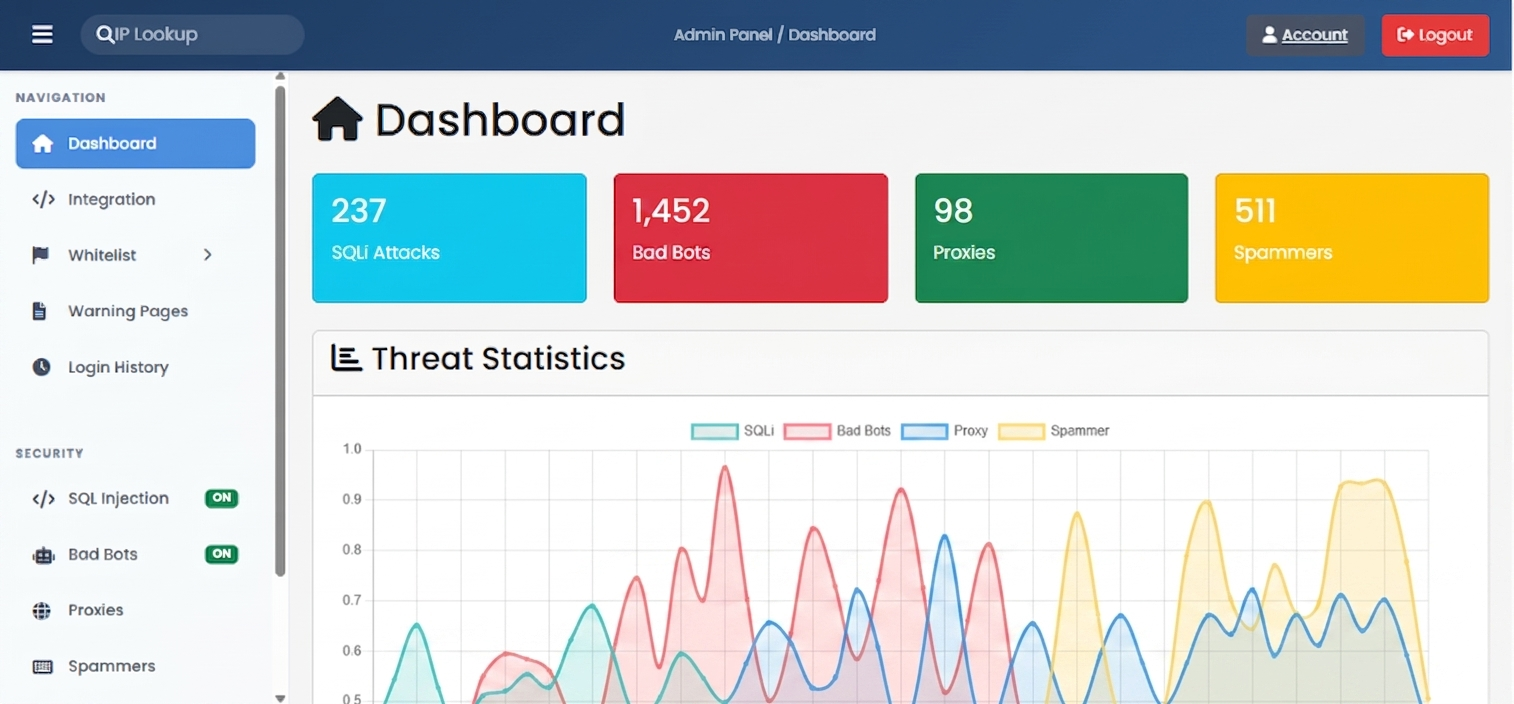Viewport: 1514px width, 704px height.
Task: Click the Proxies globe icon
Action: [x=41, y=611]
